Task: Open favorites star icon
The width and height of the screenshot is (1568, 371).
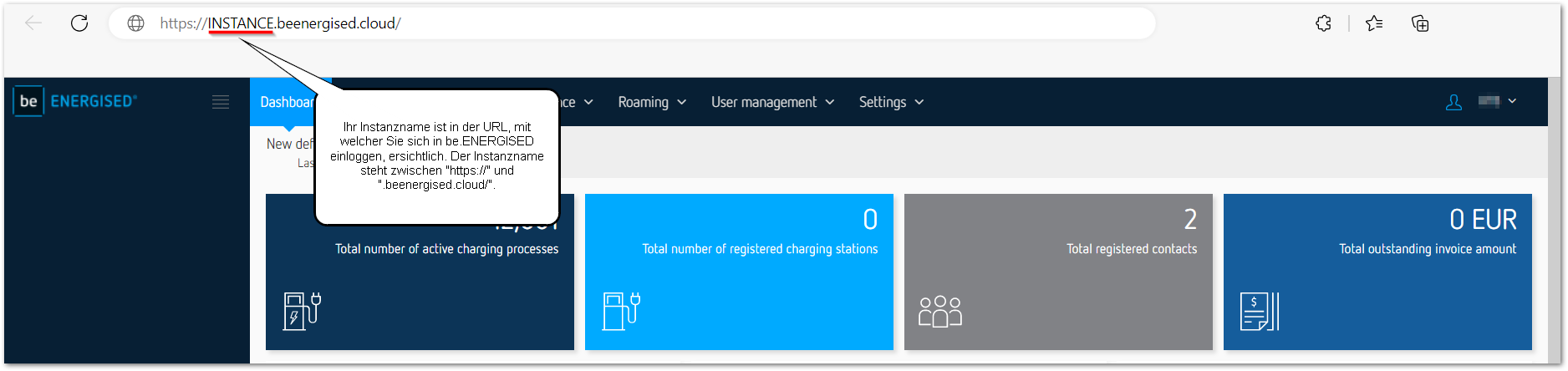Action: tap(1374, 23)
